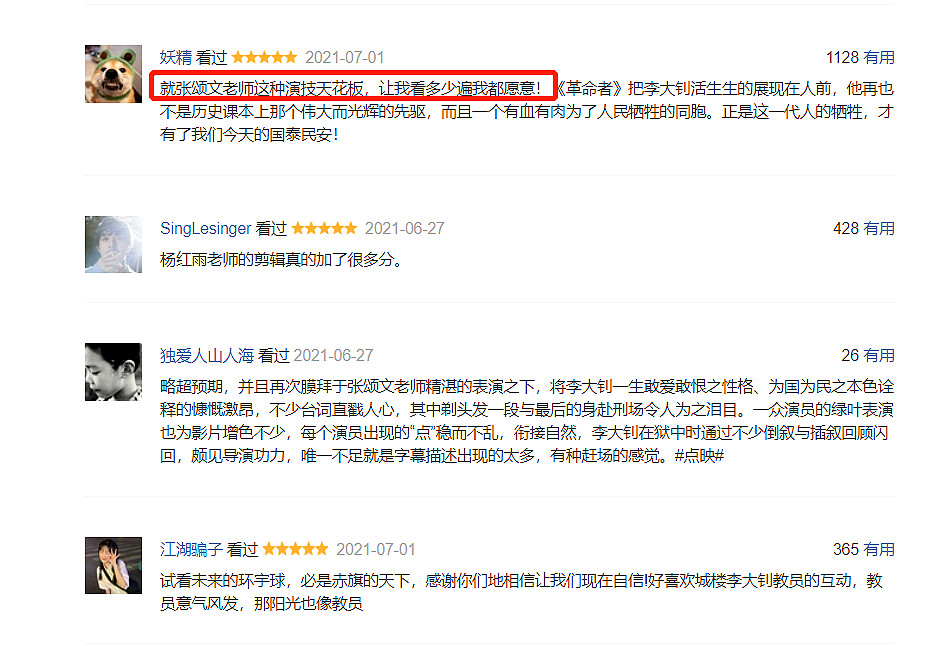This screenshot has width=952, height=646.
Task: Mark 江湖骗子's review as 有用
Action: pyautogui.click(x=879, y=549)
